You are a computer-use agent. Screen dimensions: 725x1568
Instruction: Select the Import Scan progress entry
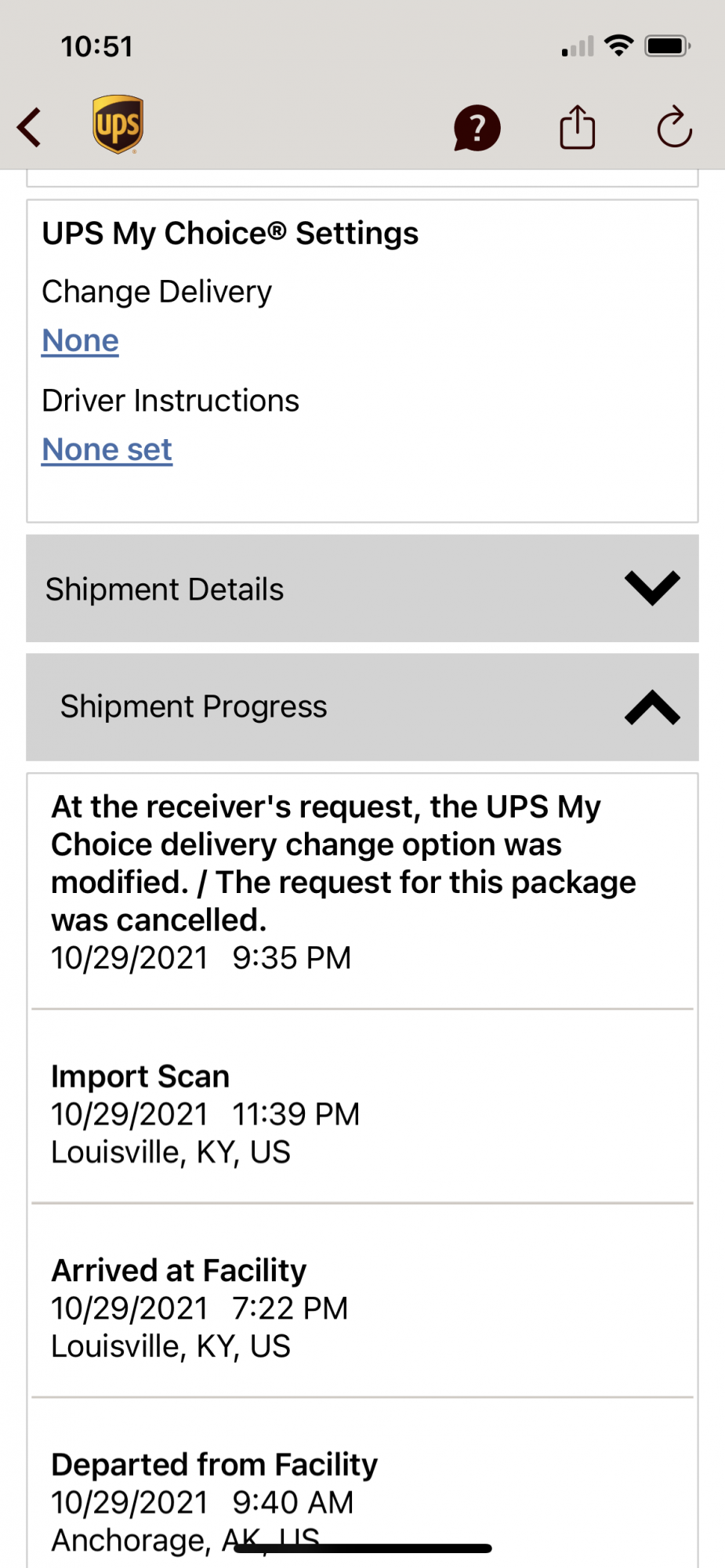362,1113
